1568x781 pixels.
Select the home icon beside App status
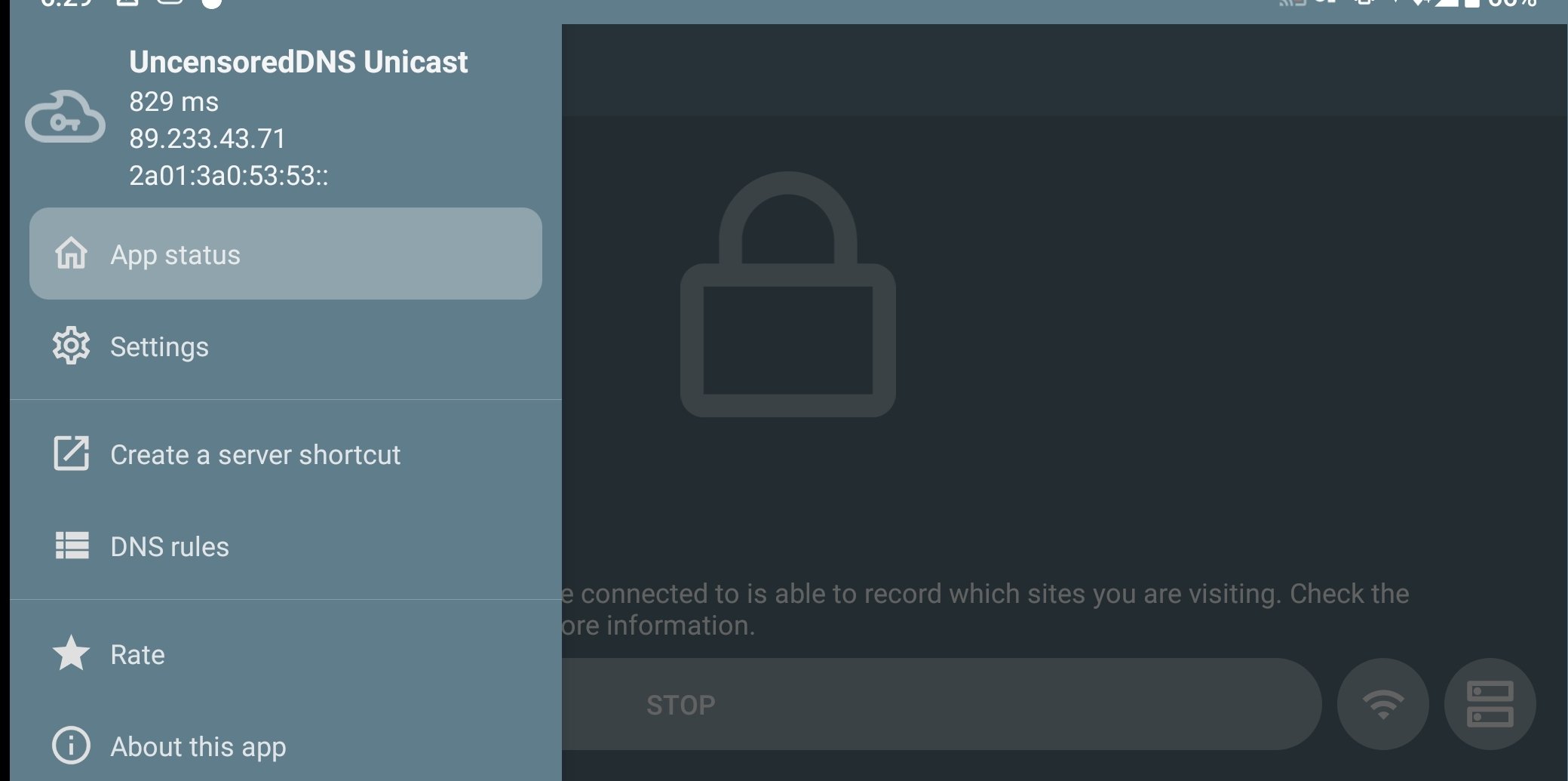pyautogui.click(x=71, y=254)
